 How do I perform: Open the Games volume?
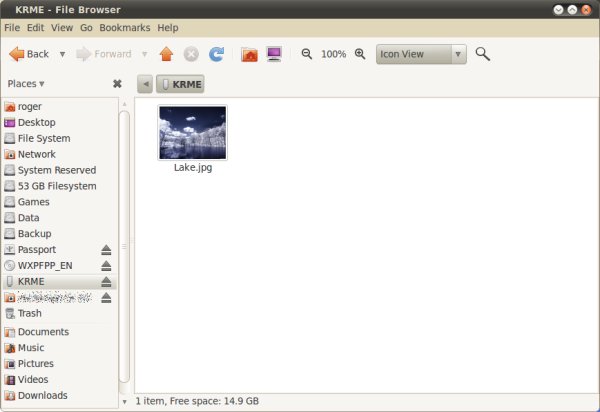tap(60, 202)
